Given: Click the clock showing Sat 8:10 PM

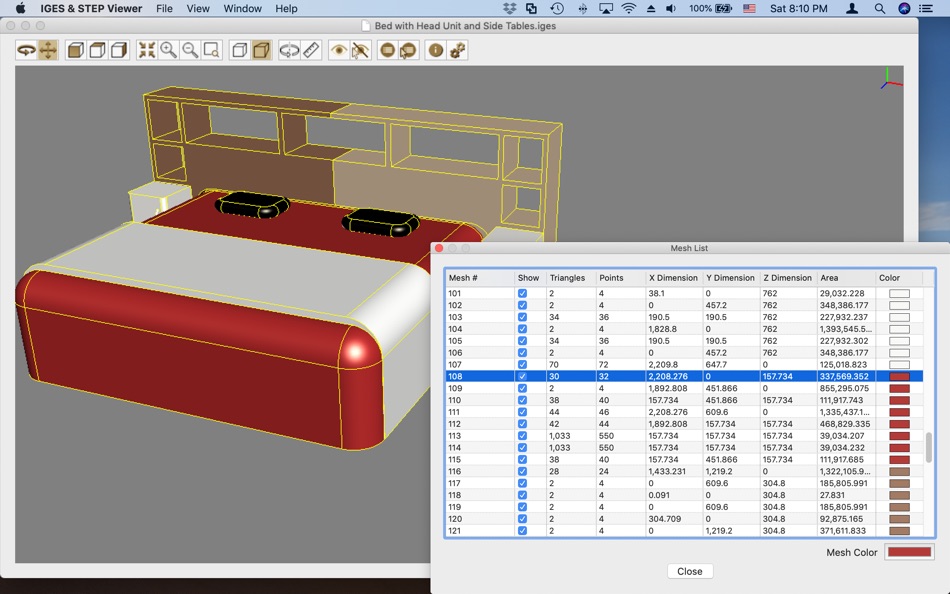Looking at the screenshot, I should tap(798, 8).
